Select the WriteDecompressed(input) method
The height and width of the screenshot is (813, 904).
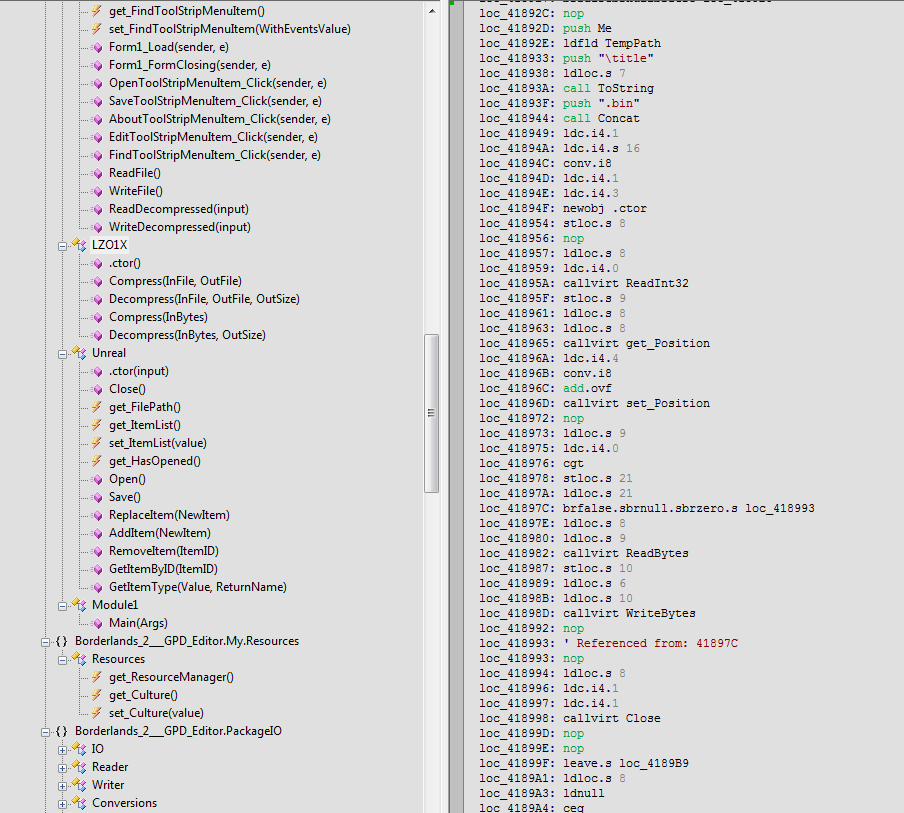click(x=179, y=227)
